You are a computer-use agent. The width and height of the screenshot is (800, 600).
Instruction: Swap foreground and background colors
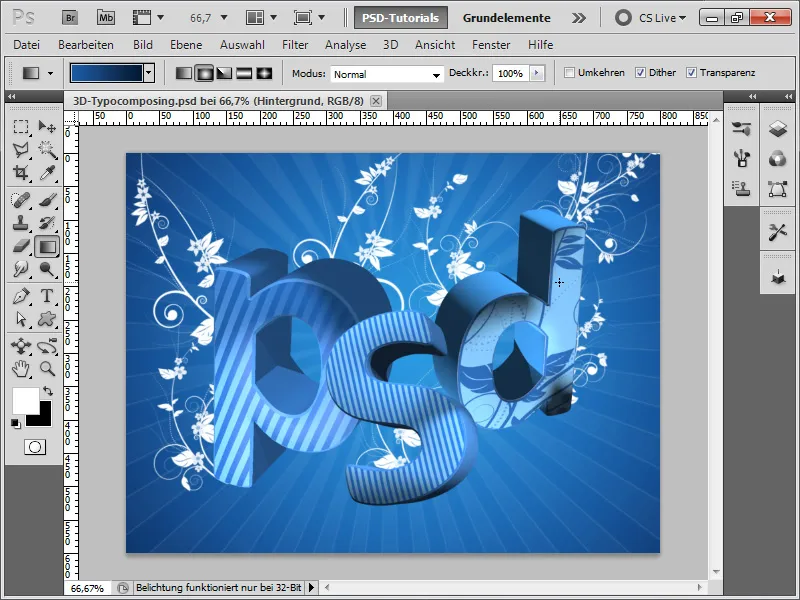point(48,391)
